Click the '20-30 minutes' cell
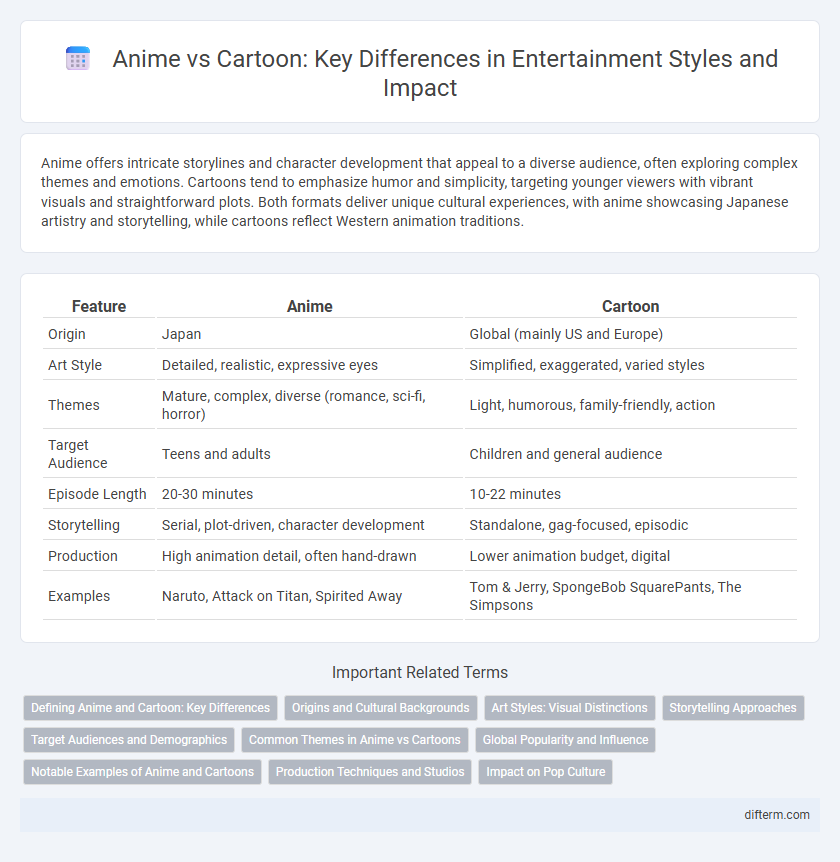 pyautogui.click(x=310, y=494)
